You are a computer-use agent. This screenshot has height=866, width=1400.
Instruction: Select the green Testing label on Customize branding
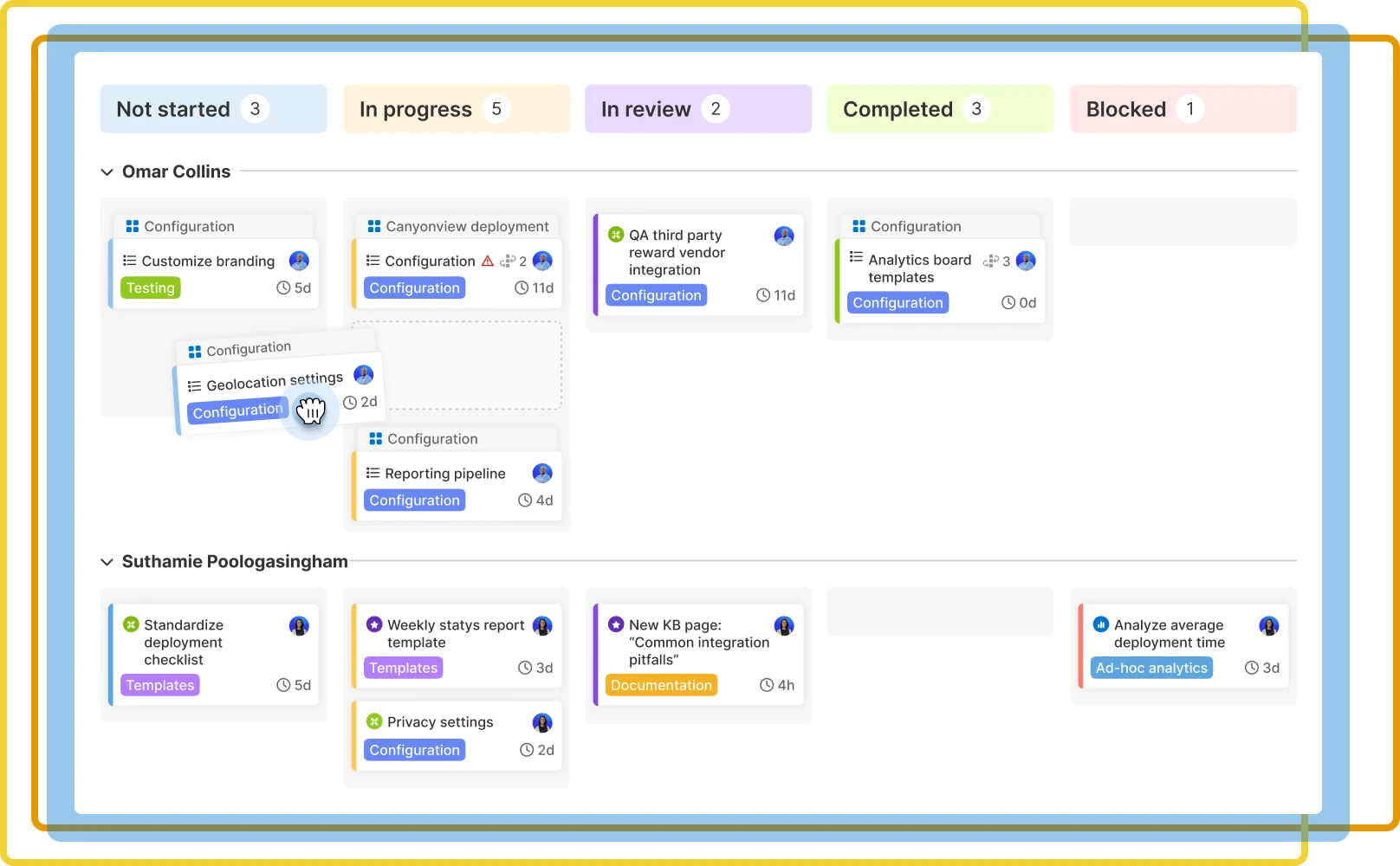click(x=149, y=288)
